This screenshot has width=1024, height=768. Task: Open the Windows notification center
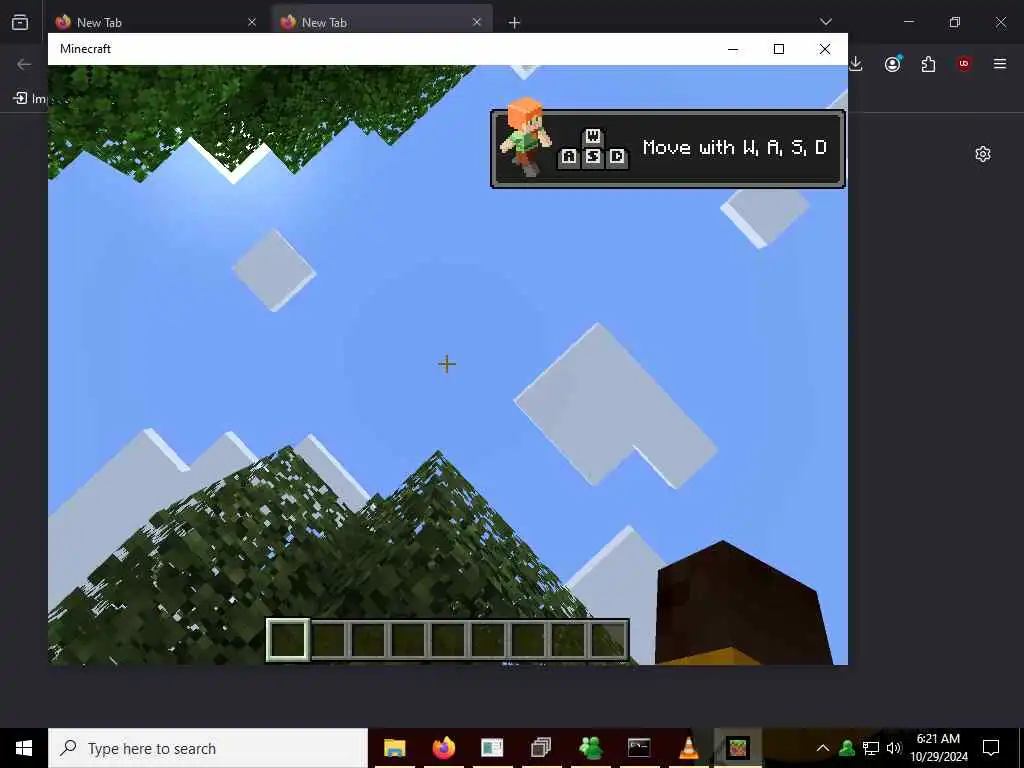coord(991,748)
